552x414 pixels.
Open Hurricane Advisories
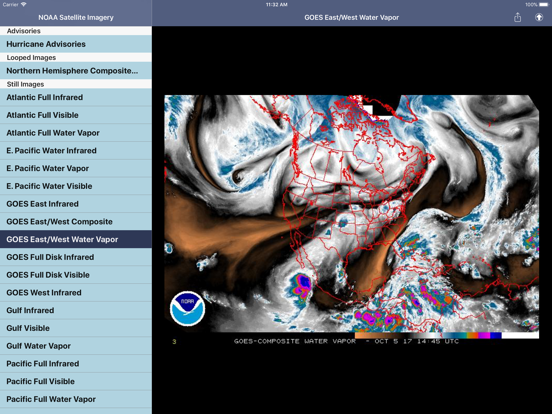point(76,44)
